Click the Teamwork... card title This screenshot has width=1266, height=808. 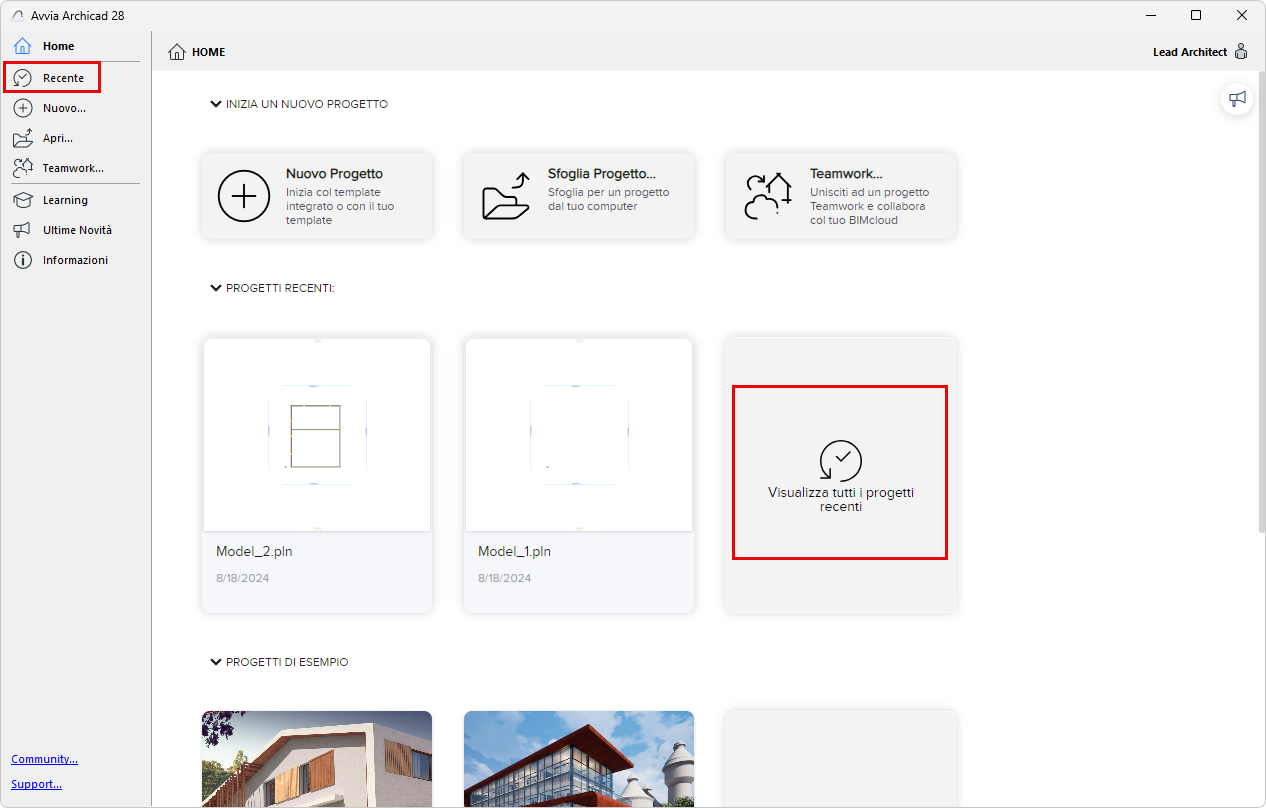pos(846,174)
